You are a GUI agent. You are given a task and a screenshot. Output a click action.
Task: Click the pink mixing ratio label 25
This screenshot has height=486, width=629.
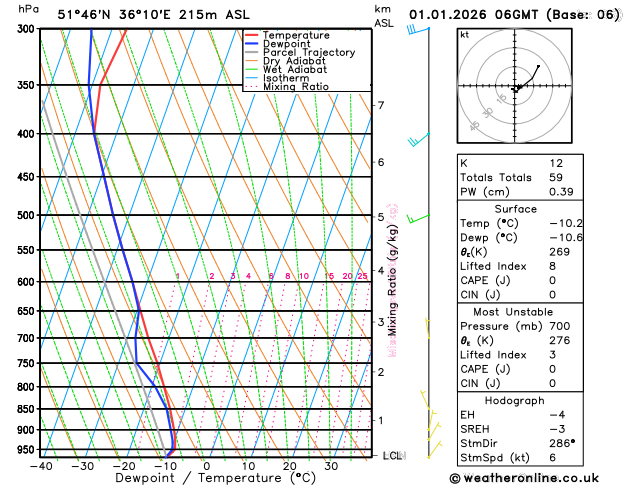[363, 276]
